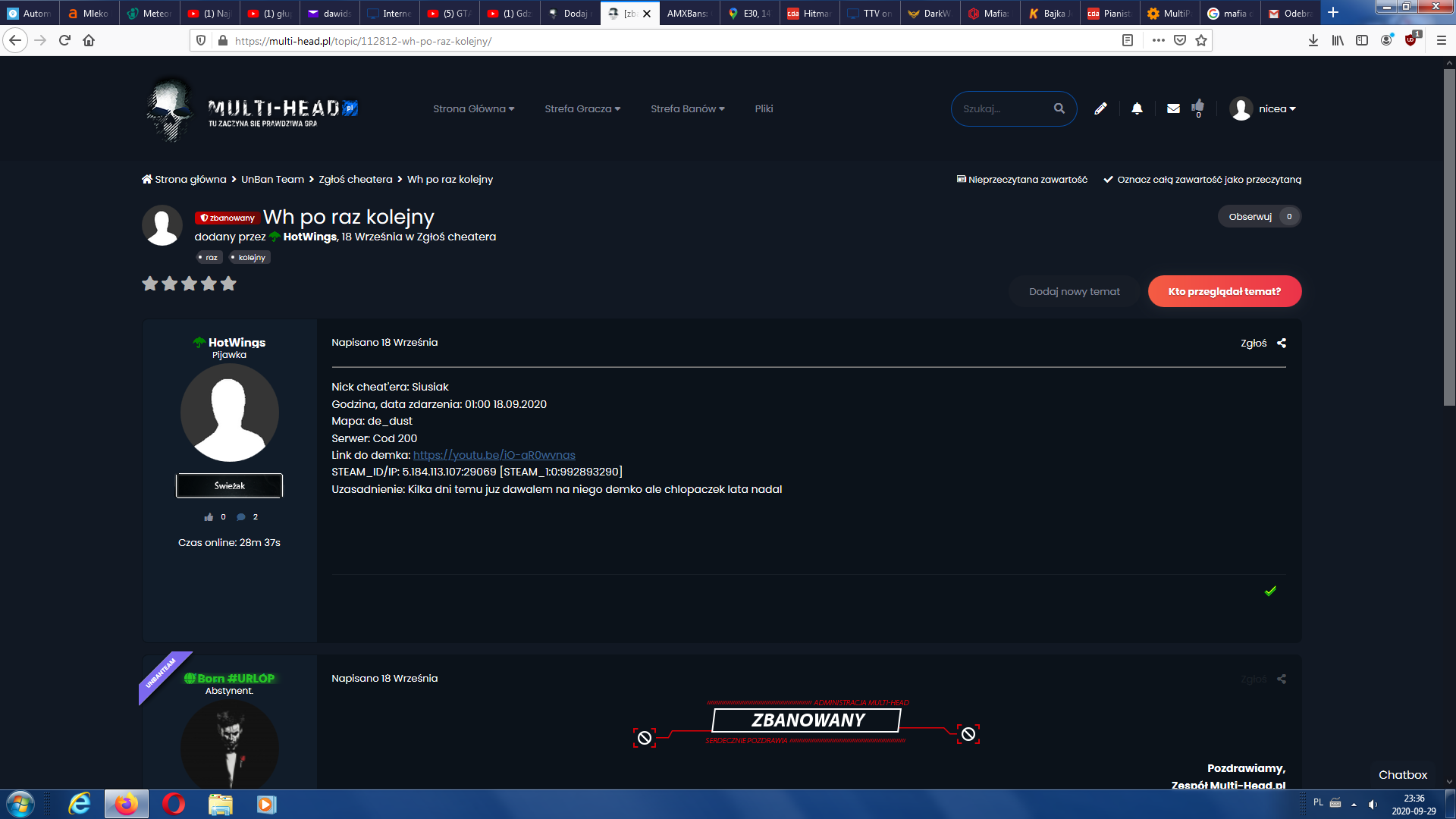Rate the topic with the fifth star

(228, 284)
